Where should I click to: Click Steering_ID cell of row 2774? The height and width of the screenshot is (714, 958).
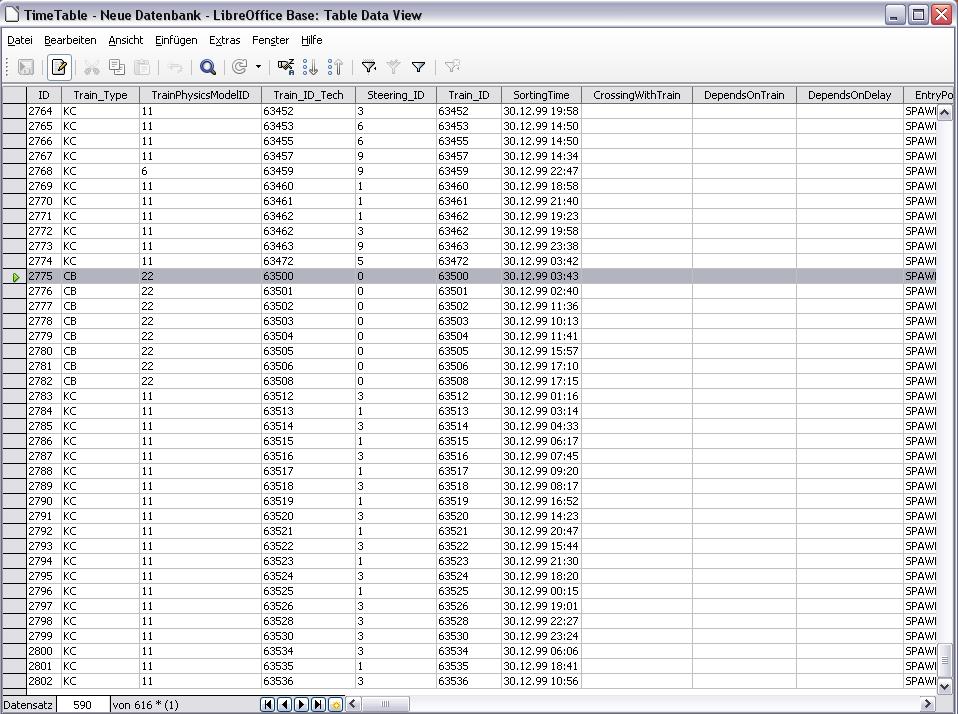tap(396, 261)
